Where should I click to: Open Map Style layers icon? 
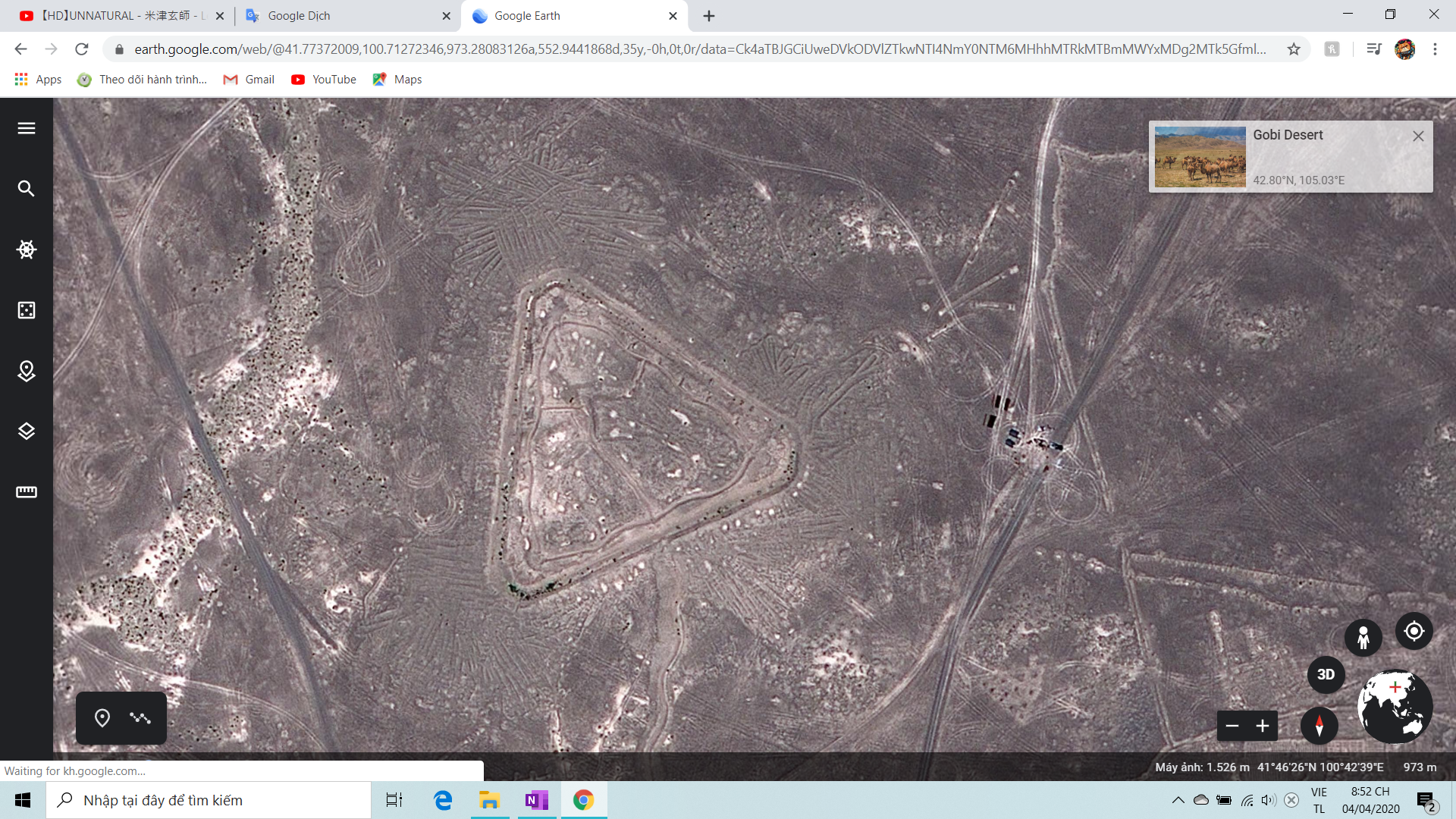coord(27,431)
